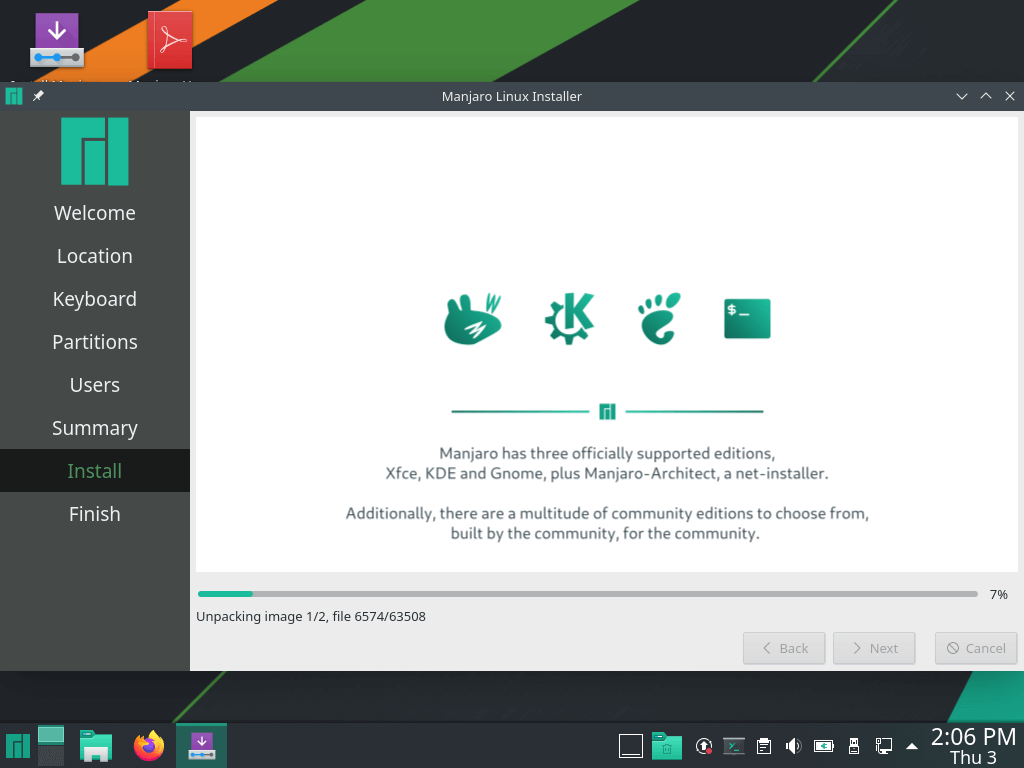Click the 7% installation progress bar
Screen dimensions: 1024x768
tap(588, 594)
